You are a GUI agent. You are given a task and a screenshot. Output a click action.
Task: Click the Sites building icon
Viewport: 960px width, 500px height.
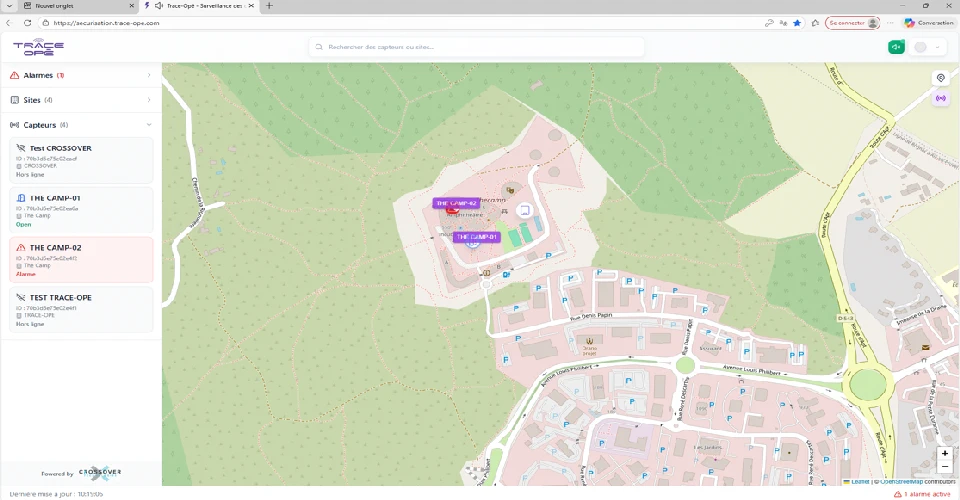[x=15, y=100]
